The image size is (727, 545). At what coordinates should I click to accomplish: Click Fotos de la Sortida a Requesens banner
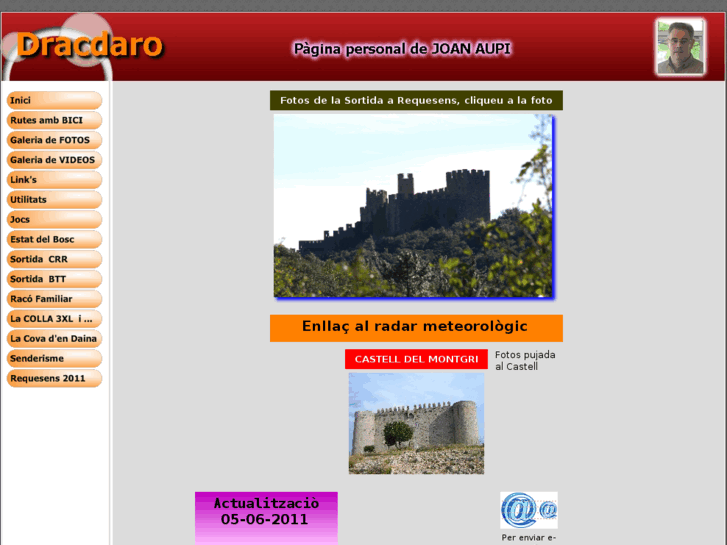coord(416,100)
